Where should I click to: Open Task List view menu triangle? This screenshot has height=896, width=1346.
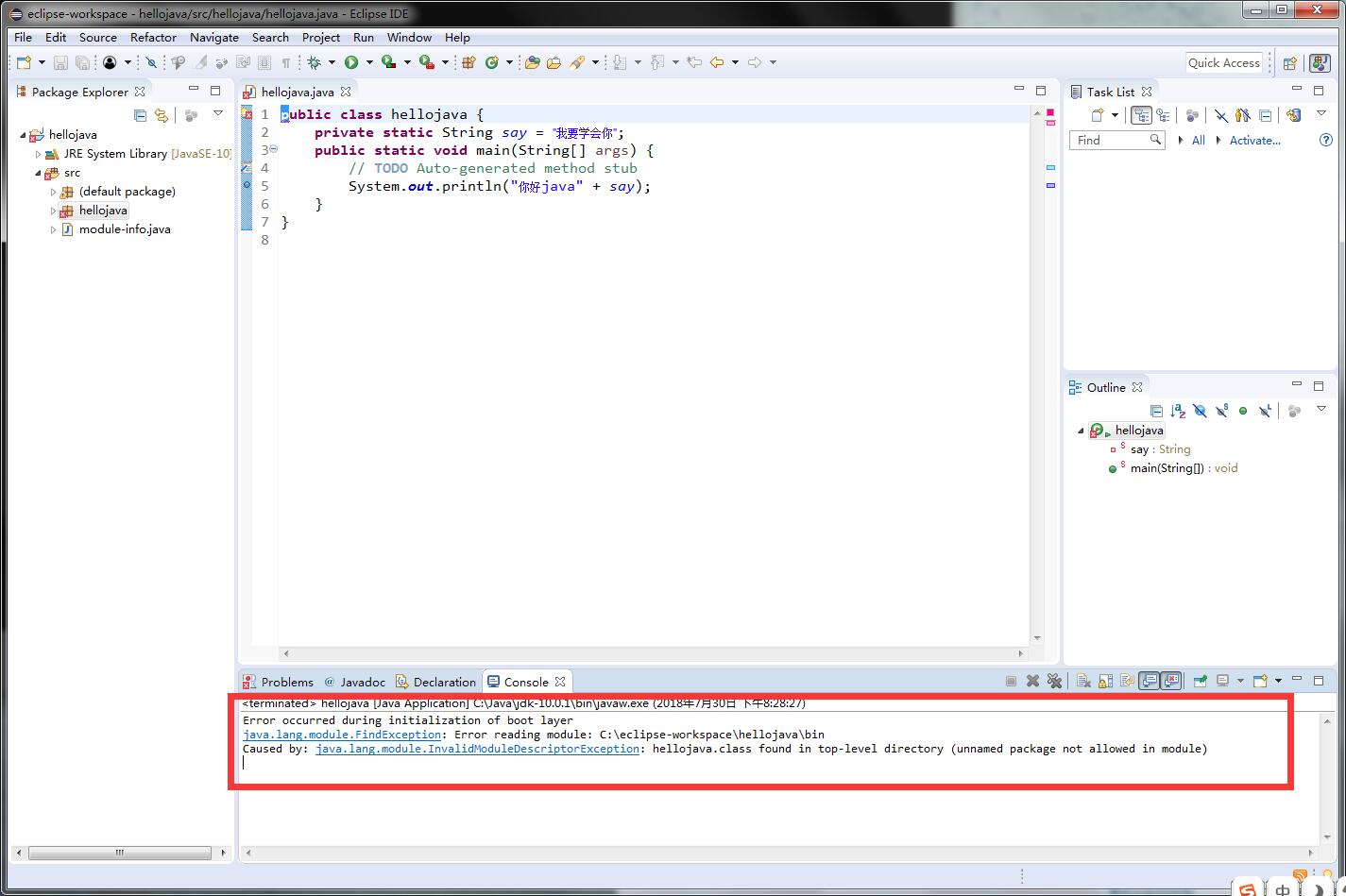(x=1321, y=113)
